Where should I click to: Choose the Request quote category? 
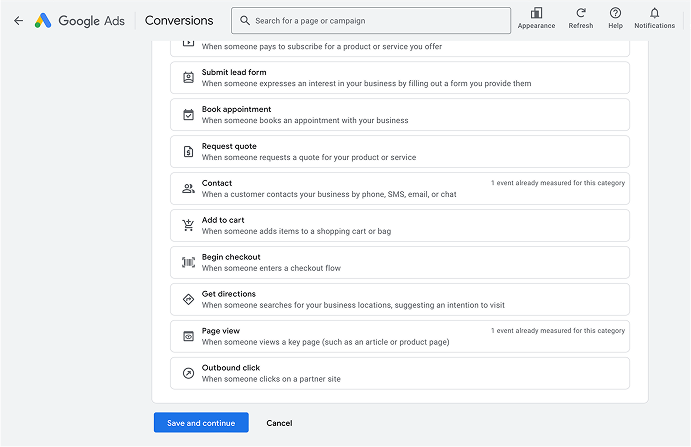tap(400, 152)
